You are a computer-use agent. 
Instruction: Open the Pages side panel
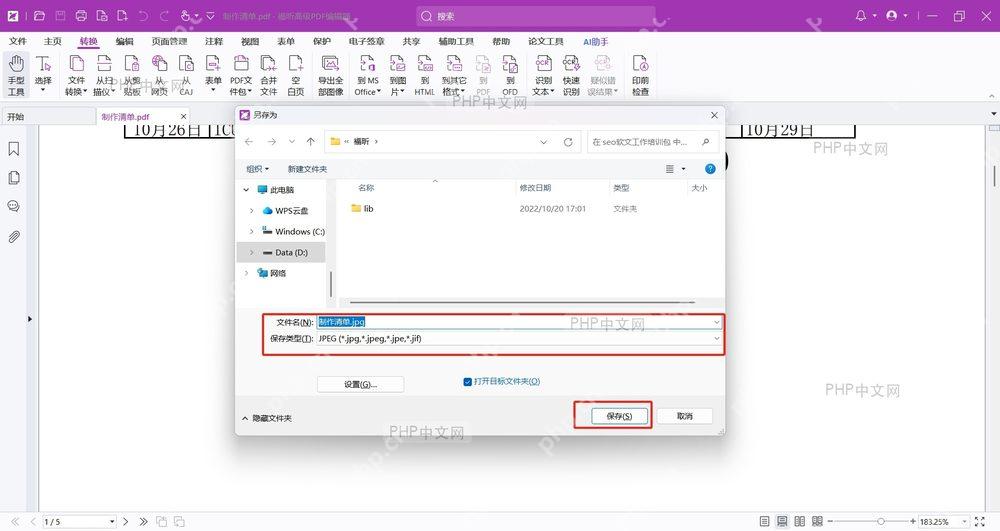click(13, 178)
